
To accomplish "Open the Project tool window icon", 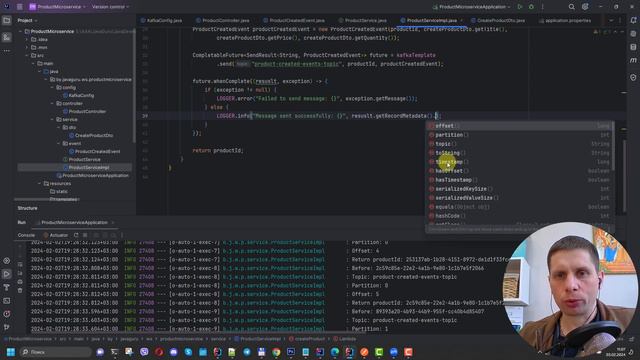I will click(7, 20).
